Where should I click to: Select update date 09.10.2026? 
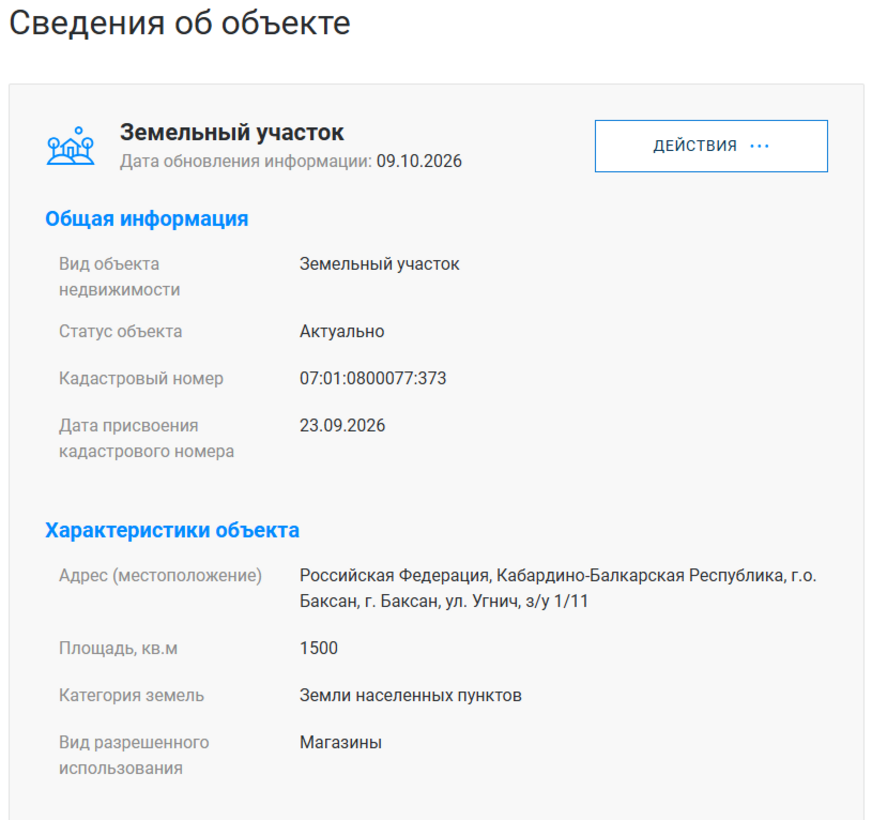419,161
